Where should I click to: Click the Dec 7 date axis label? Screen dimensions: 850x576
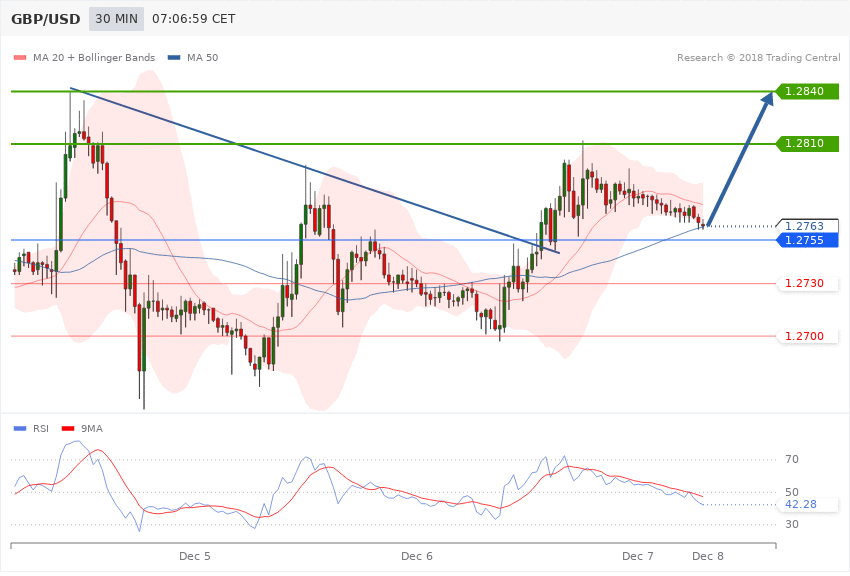coord(638,556)
